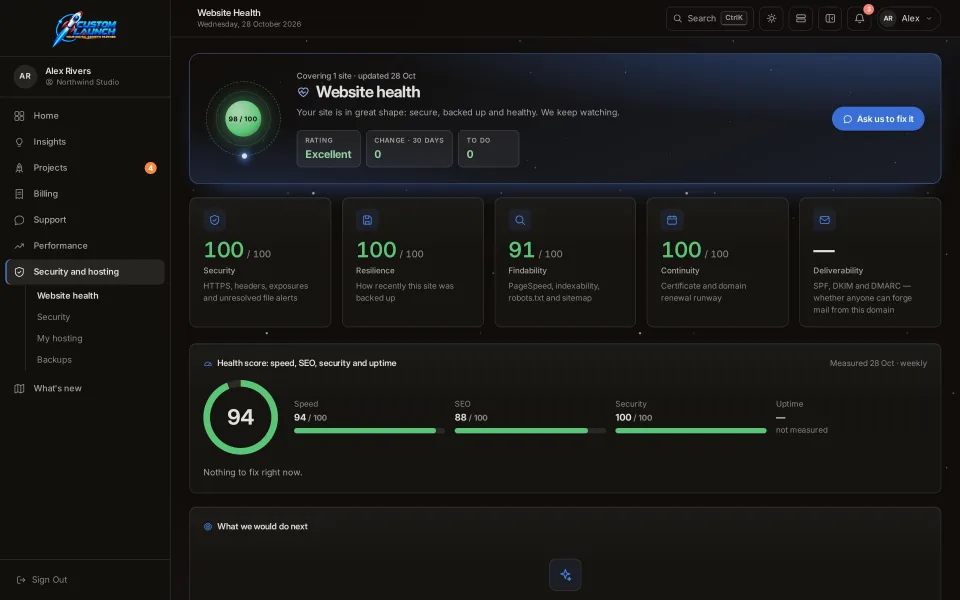Collapse the Security and hosting section
This screenshot has width=960, height=600.
pyautogui.click(x=85, y=272)
